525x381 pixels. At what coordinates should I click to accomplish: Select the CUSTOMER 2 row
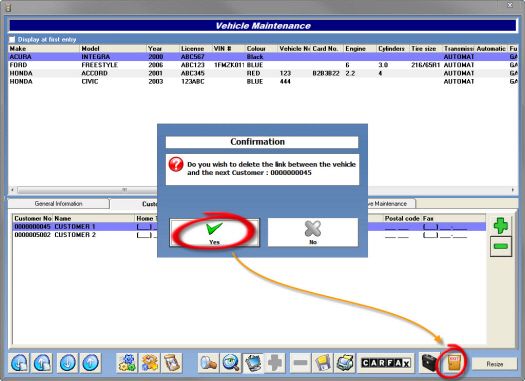(249, 235)
